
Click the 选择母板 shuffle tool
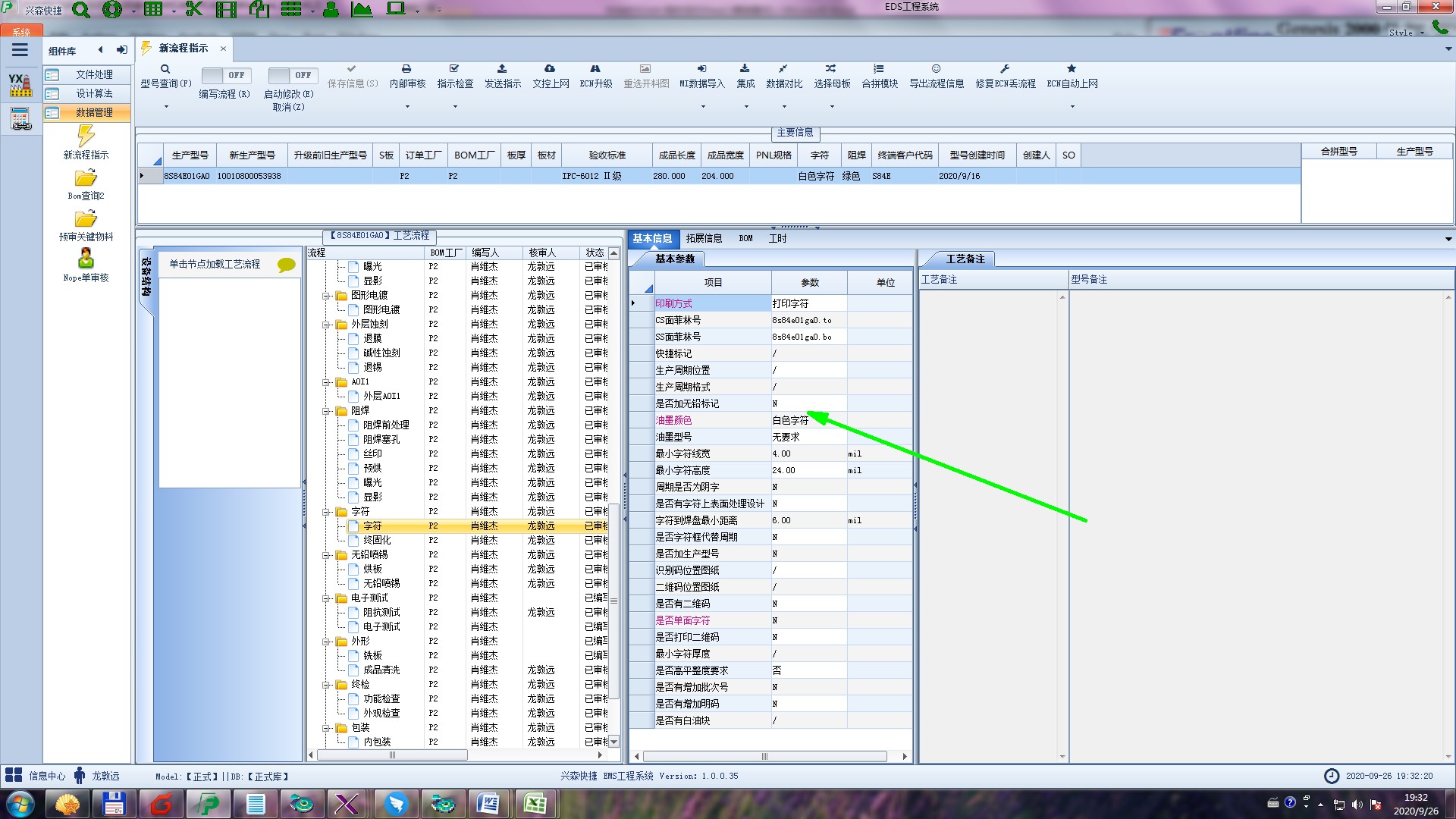(832, 76)
